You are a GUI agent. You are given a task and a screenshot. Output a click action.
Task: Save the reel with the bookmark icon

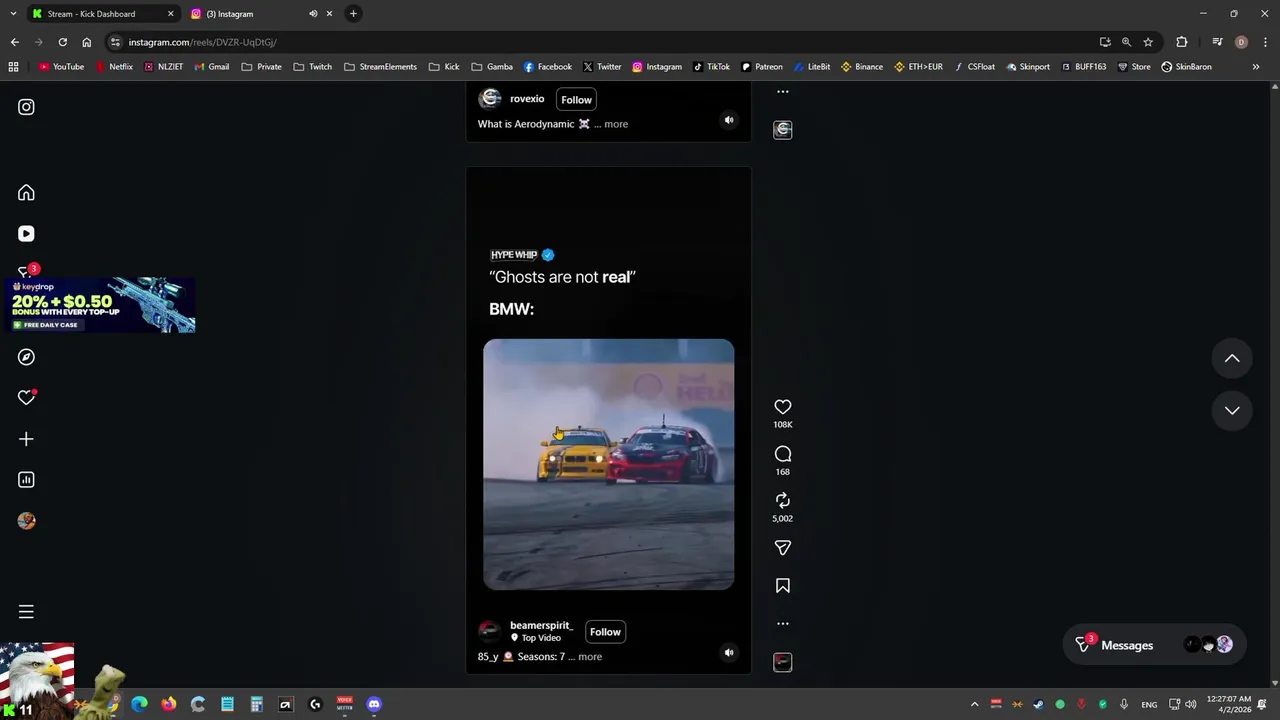point(783,586)
